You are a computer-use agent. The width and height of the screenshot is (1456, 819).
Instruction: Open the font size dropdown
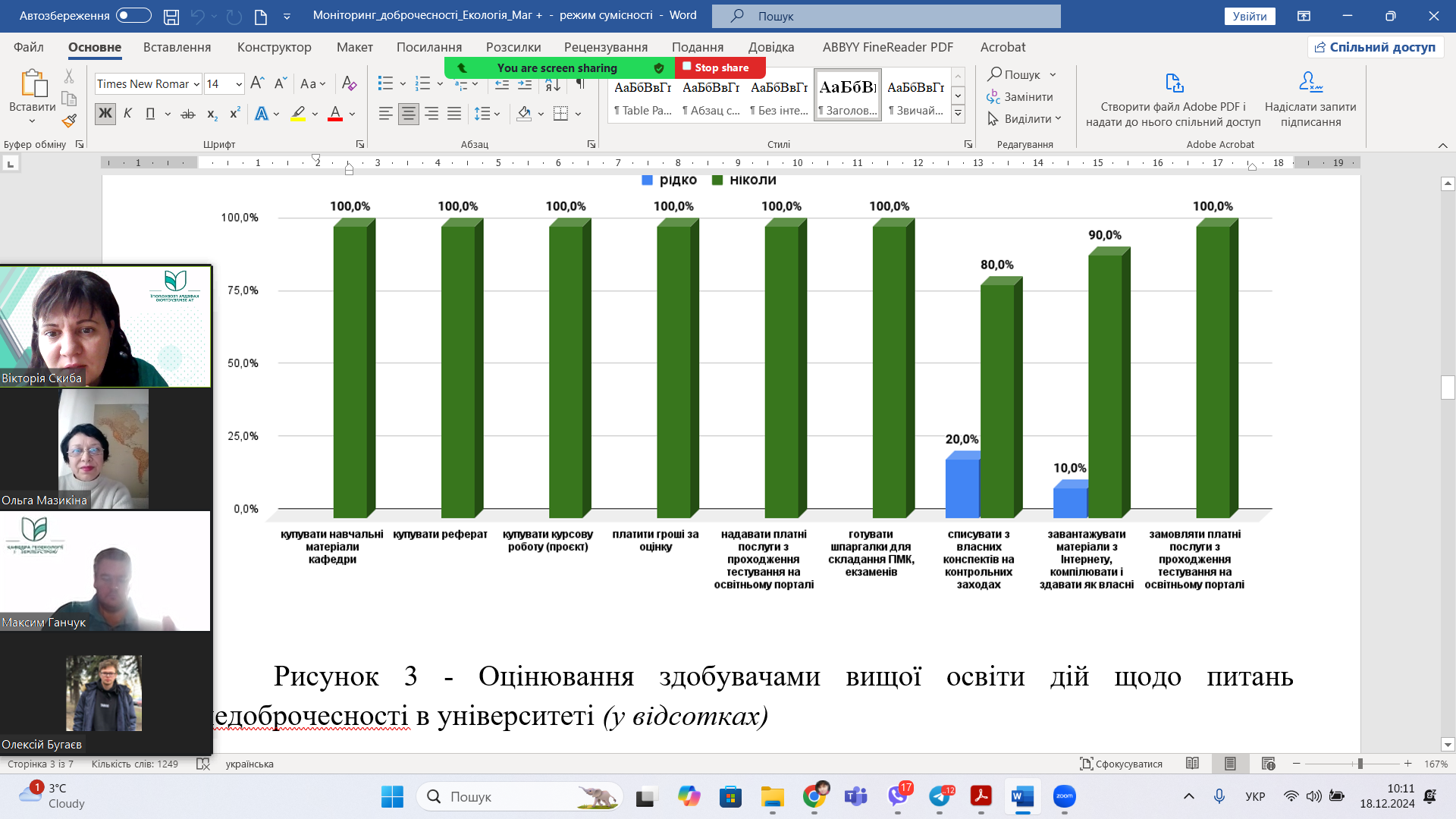(x=239, y=84)
